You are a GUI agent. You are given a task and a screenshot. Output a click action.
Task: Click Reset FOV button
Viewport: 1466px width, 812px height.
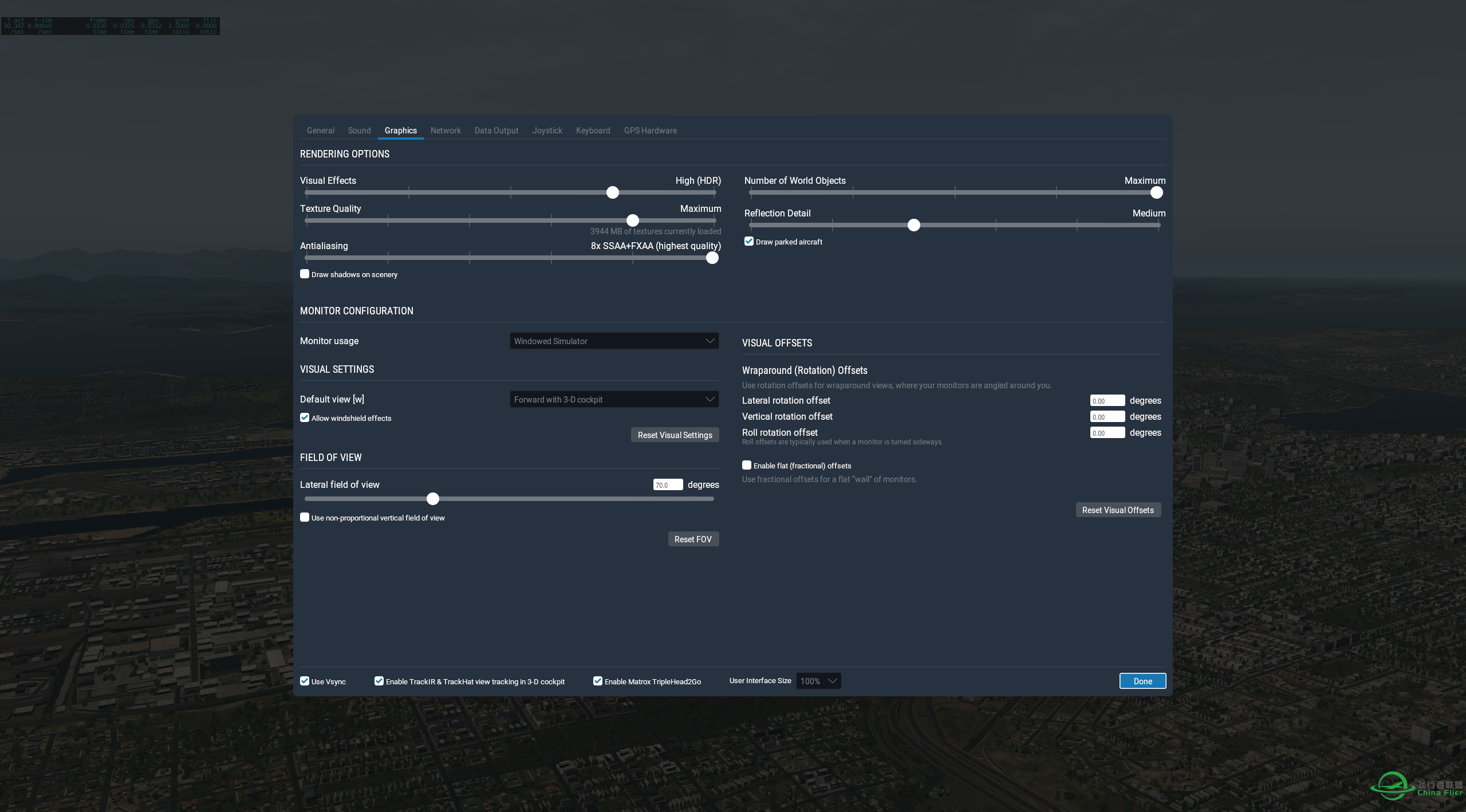(x=693, y=538)
